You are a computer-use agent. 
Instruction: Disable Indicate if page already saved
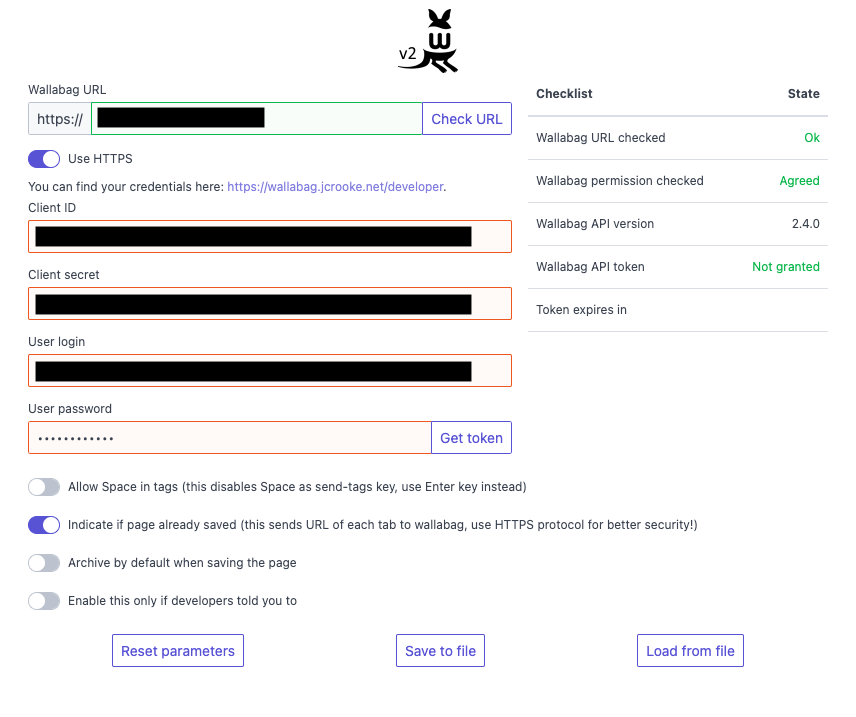point(44,524)
